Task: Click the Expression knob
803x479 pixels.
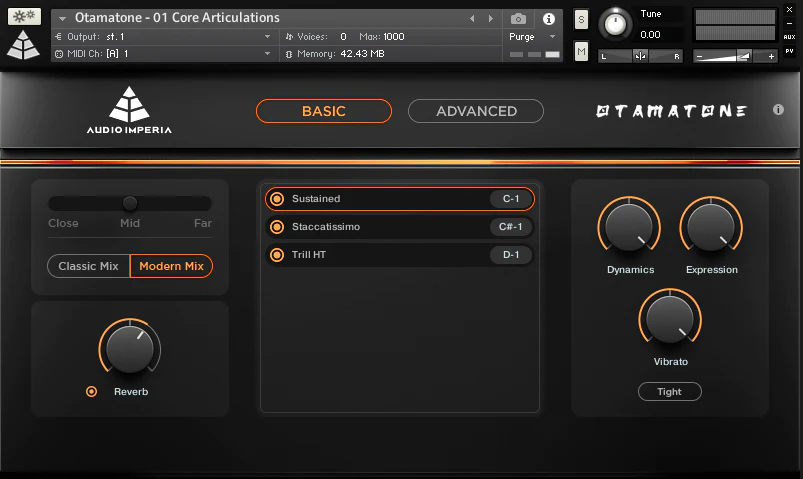Action: [x=711, y=227]
